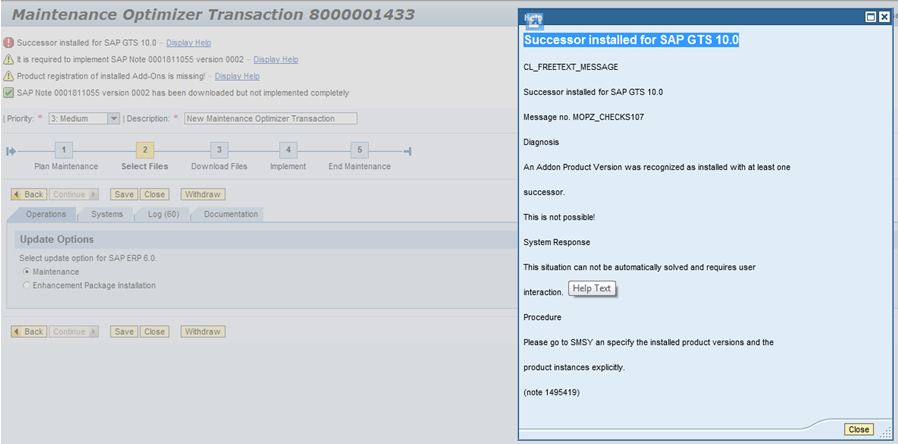Viewport: 898px width, 444px height.
Task: Maximize the help dialog window
Action: tap(871, 17)
